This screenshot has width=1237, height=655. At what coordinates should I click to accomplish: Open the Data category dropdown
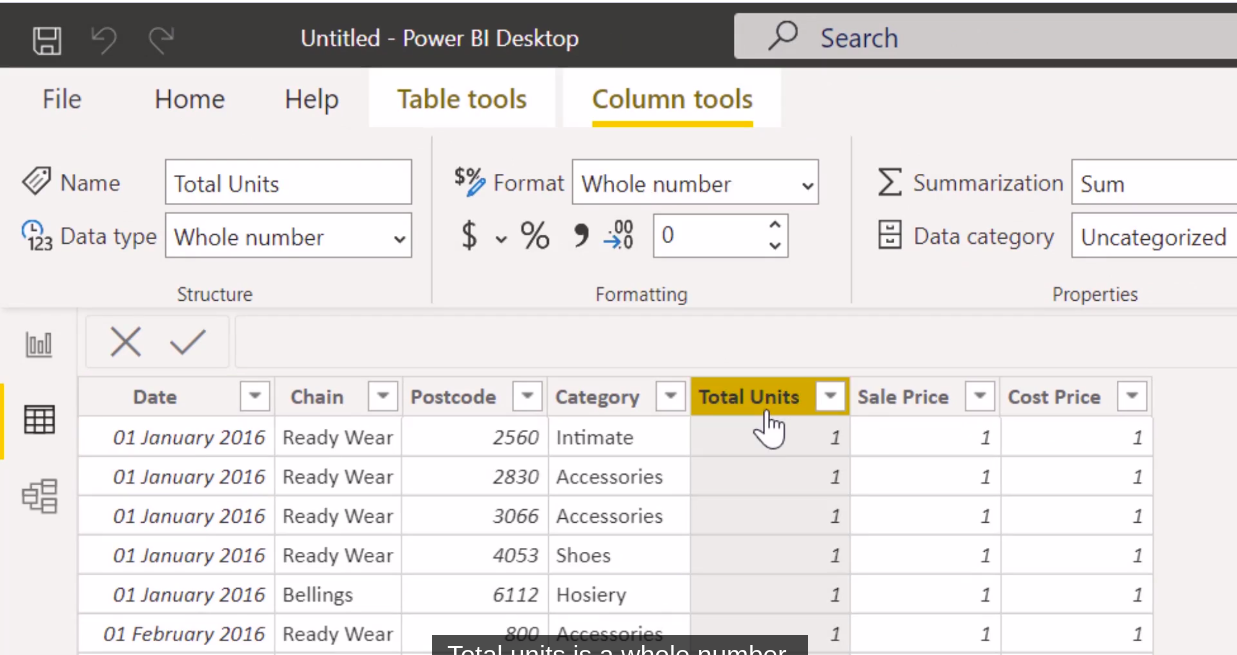(x=1154, y=237)
